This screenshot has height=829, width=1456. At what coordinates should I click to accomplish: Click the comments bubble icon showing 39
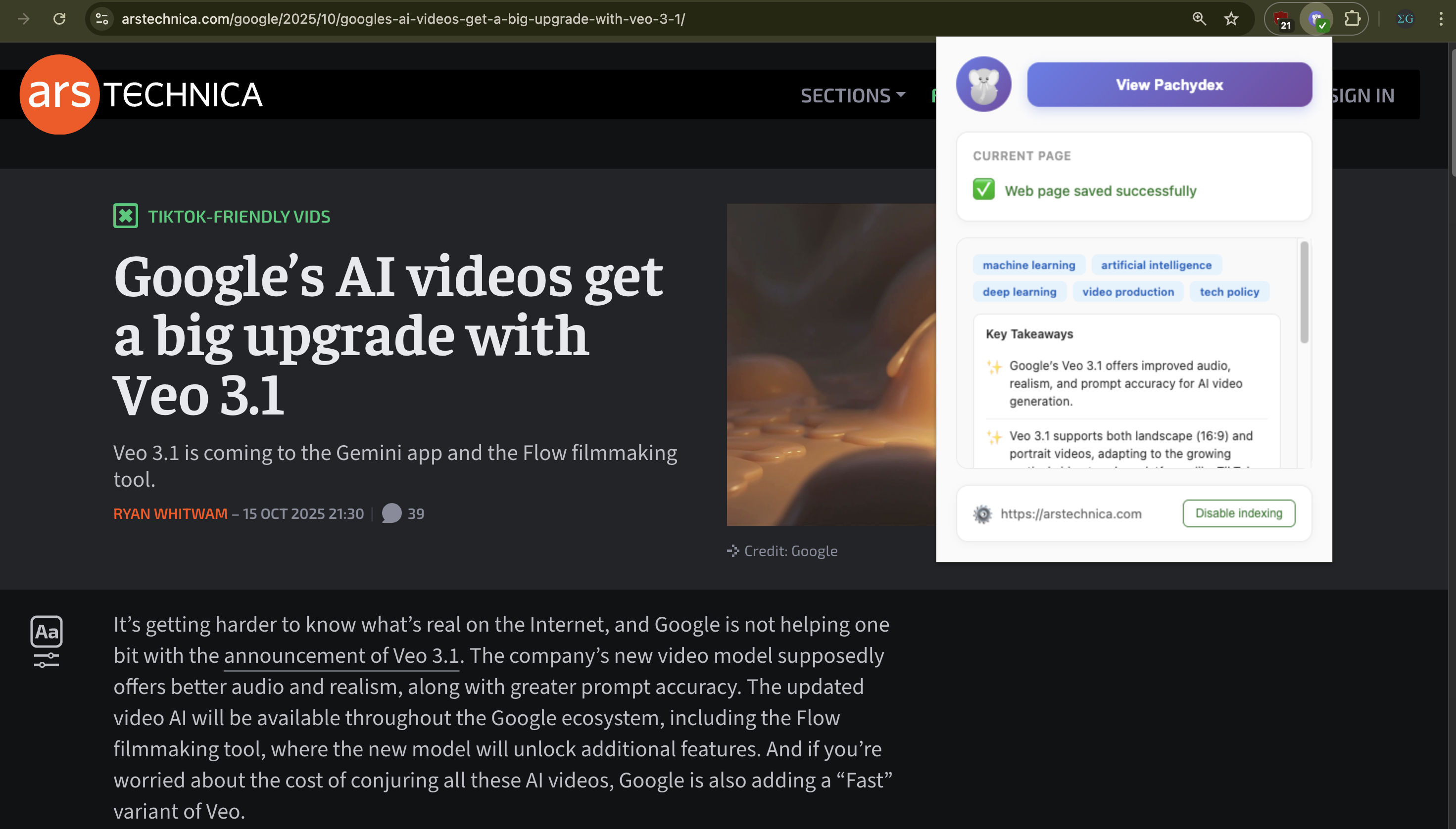[392, 513]
